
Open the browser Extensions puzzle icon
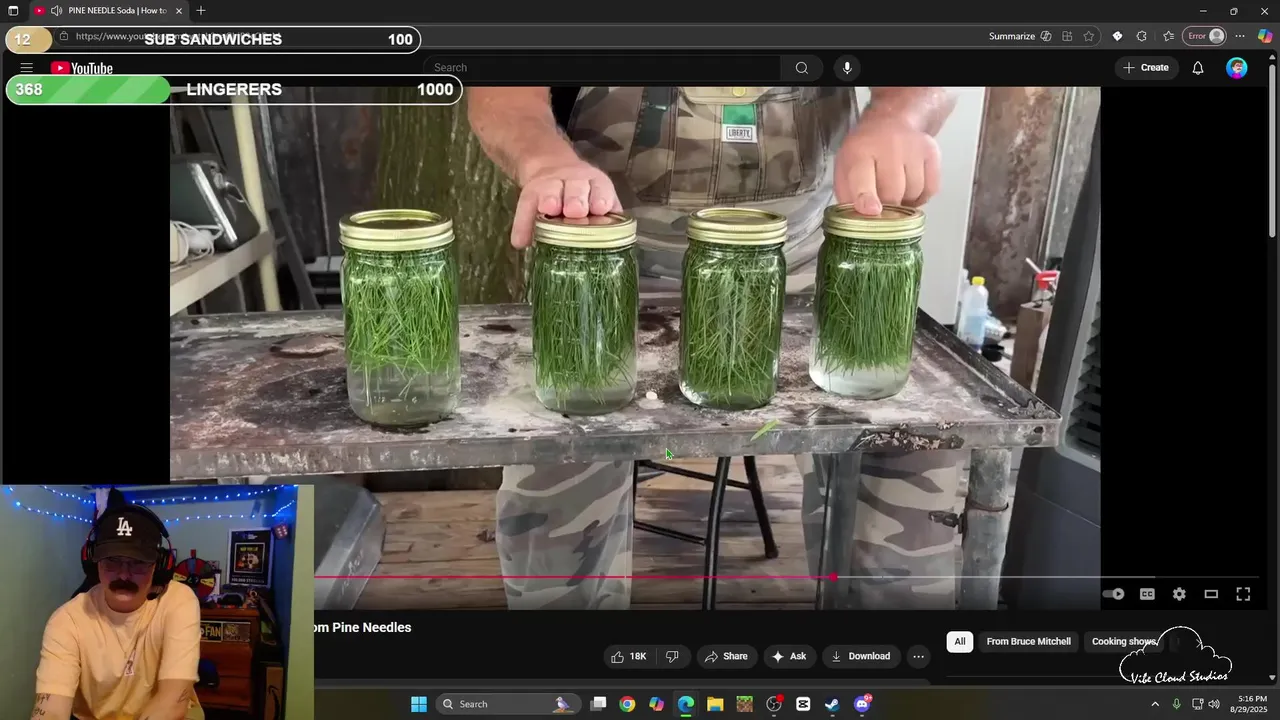1142,36
